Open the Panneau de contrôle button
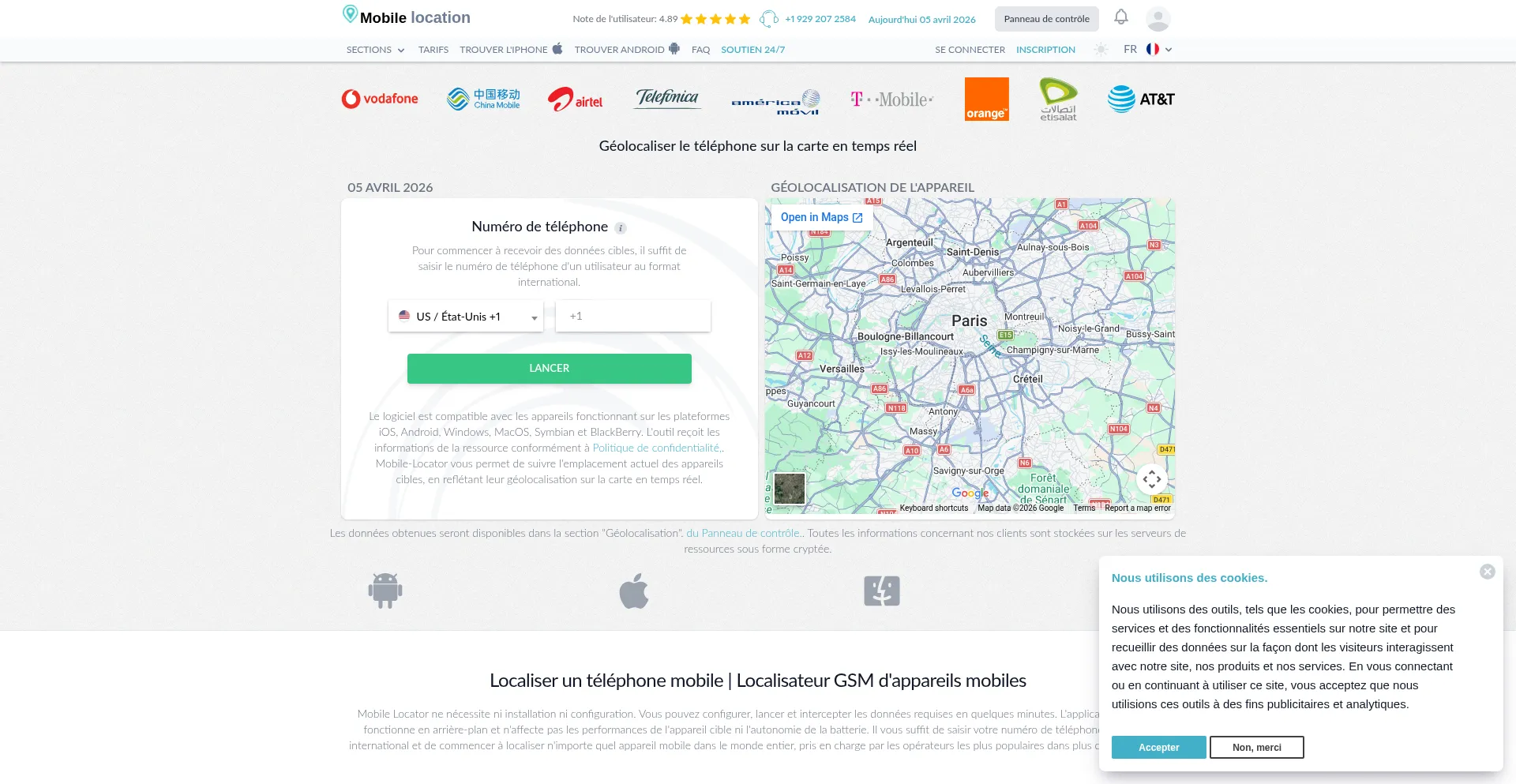Screen dimensions: 1516x784 [x=1046, y=19]
